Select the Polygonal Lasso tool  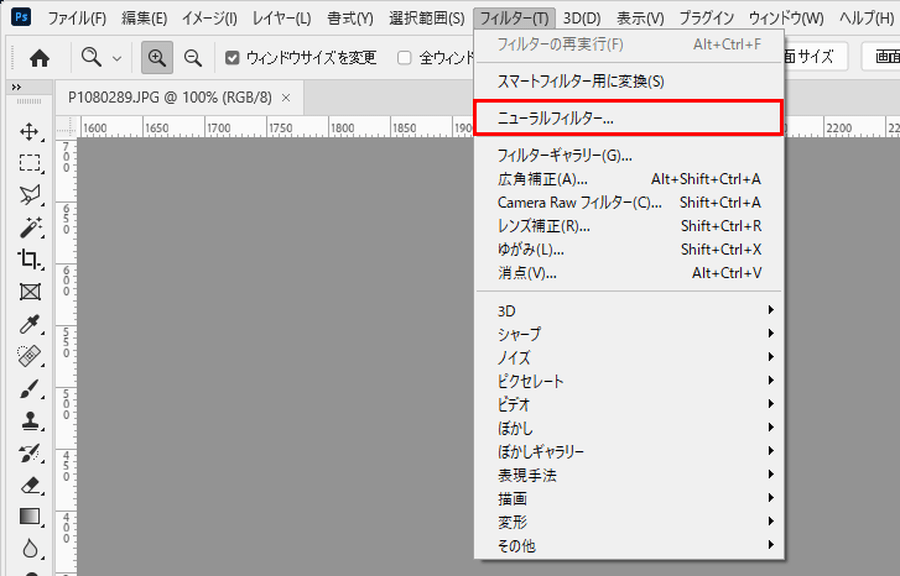pos(30,195)
